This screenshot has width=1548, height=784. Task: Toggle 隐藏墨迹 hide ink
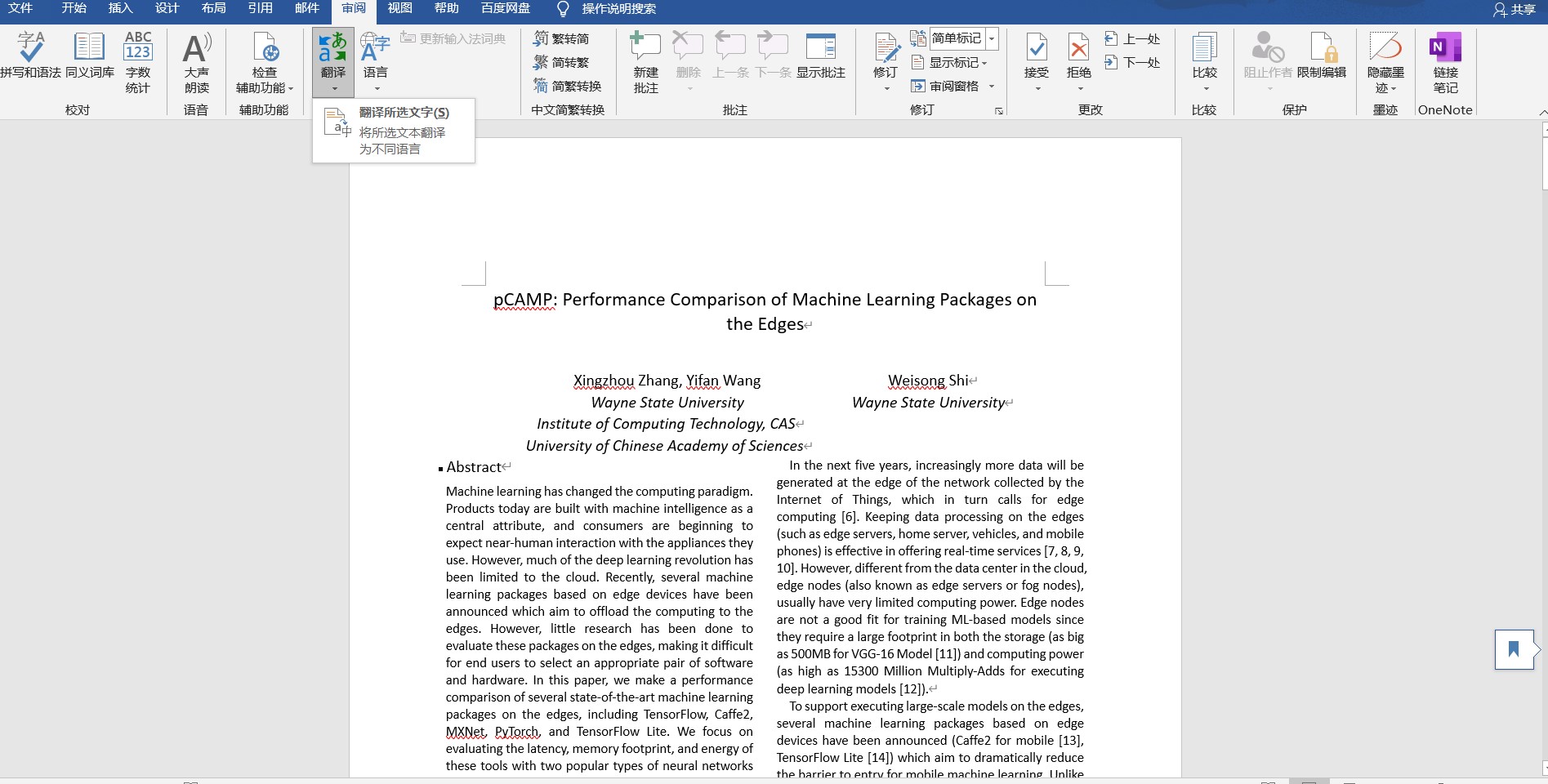point(1385,62)
